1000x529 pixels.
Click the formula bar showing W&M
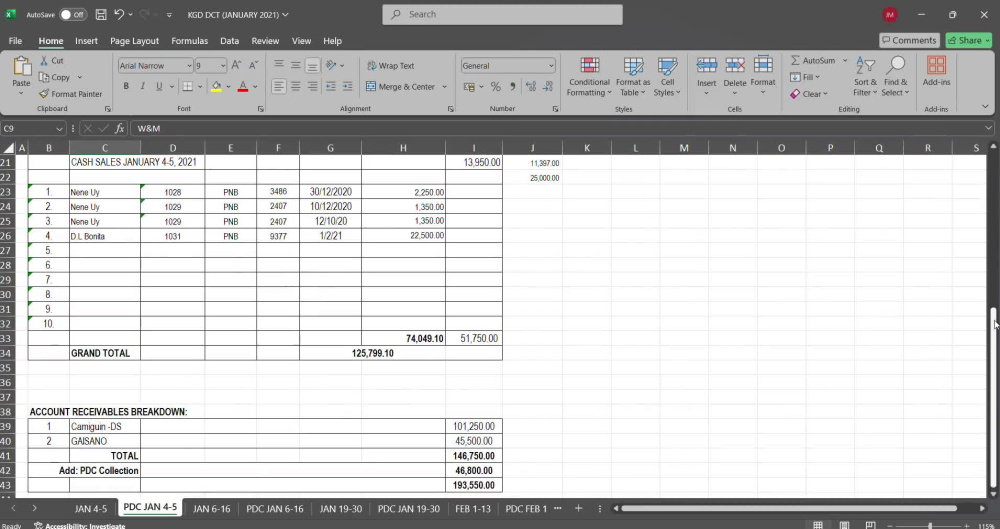[561, 128]
